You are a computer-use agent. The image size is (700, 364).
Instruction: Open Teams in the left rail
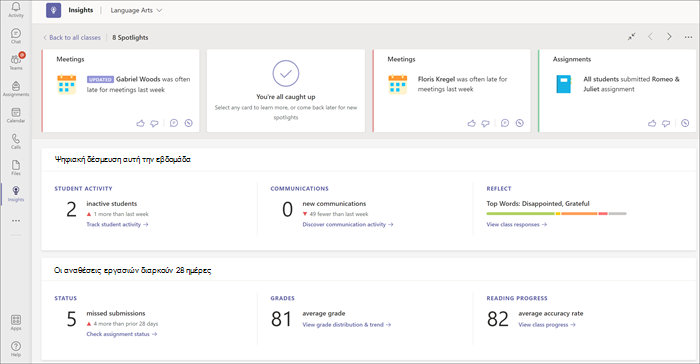tap(16, 62)
